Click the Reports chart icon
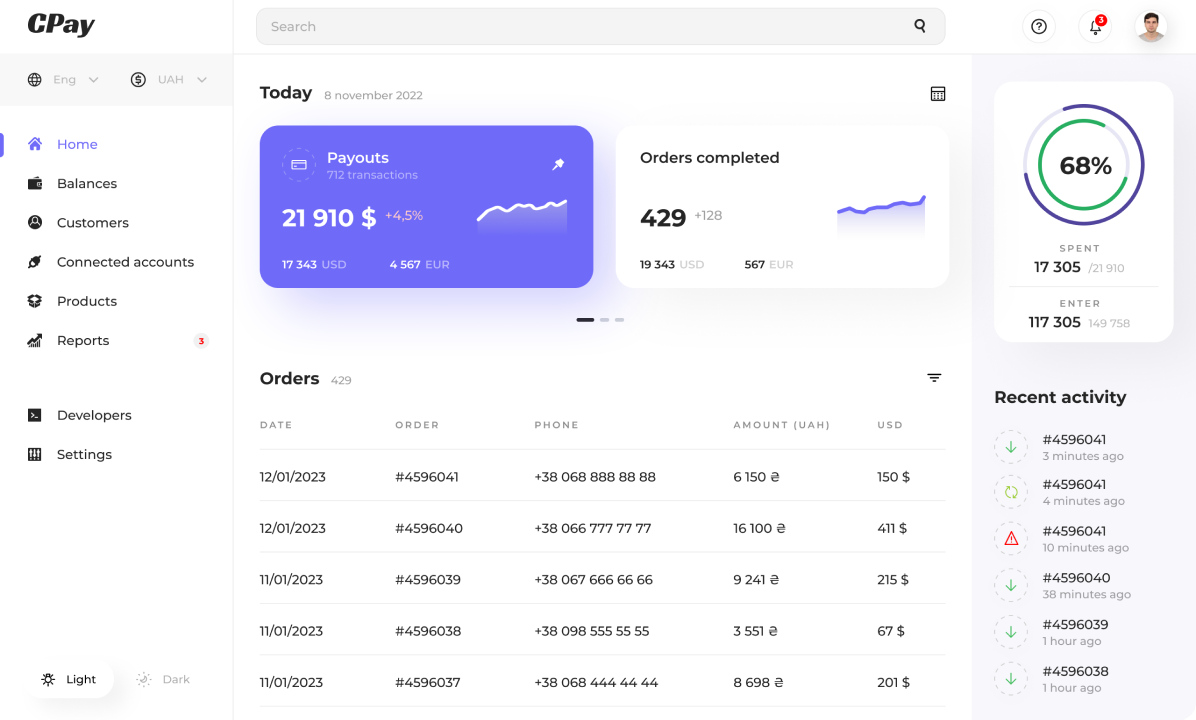This screenshot has height=720, width=1196. click(34, 340)
